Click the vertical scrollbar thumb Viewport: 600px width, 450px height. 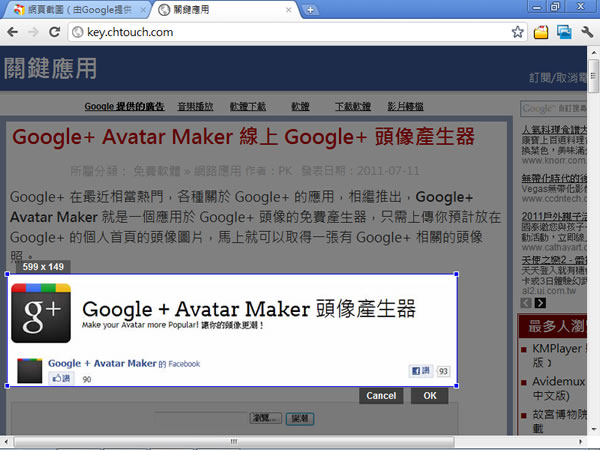tap(593, 76)
